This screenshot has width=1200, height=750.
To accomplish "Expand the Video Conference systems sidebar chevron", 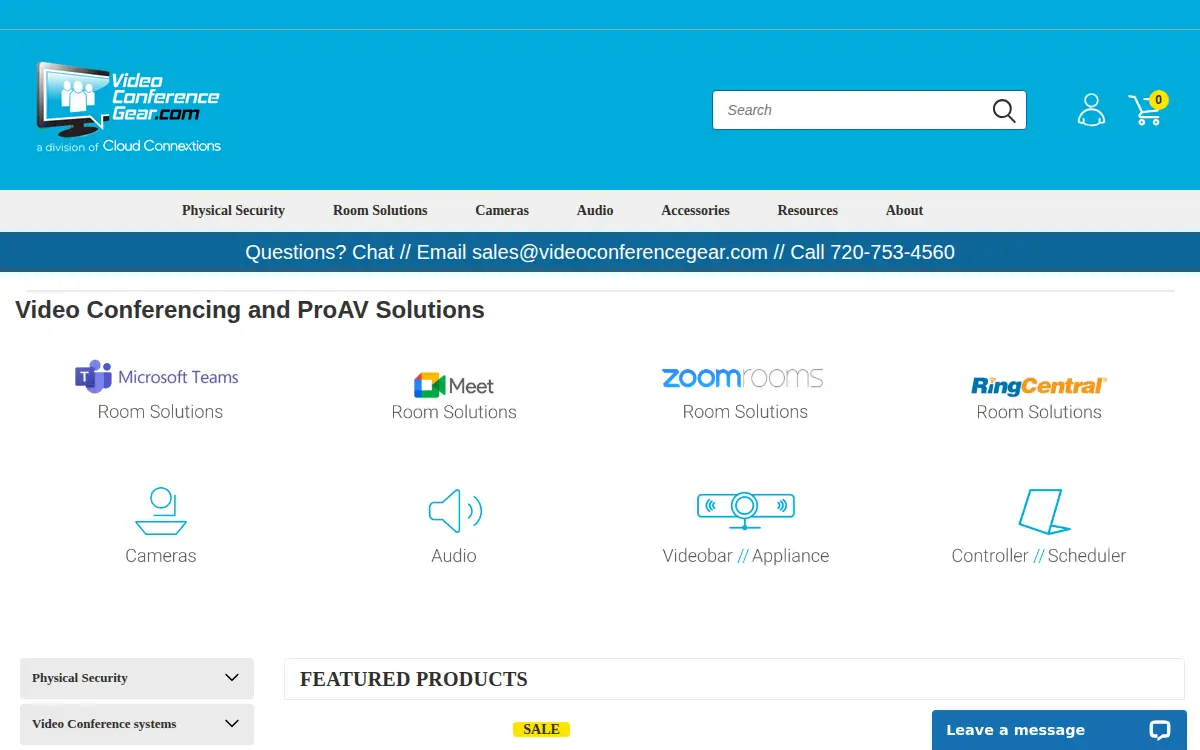I will click(x=232, y=724).
